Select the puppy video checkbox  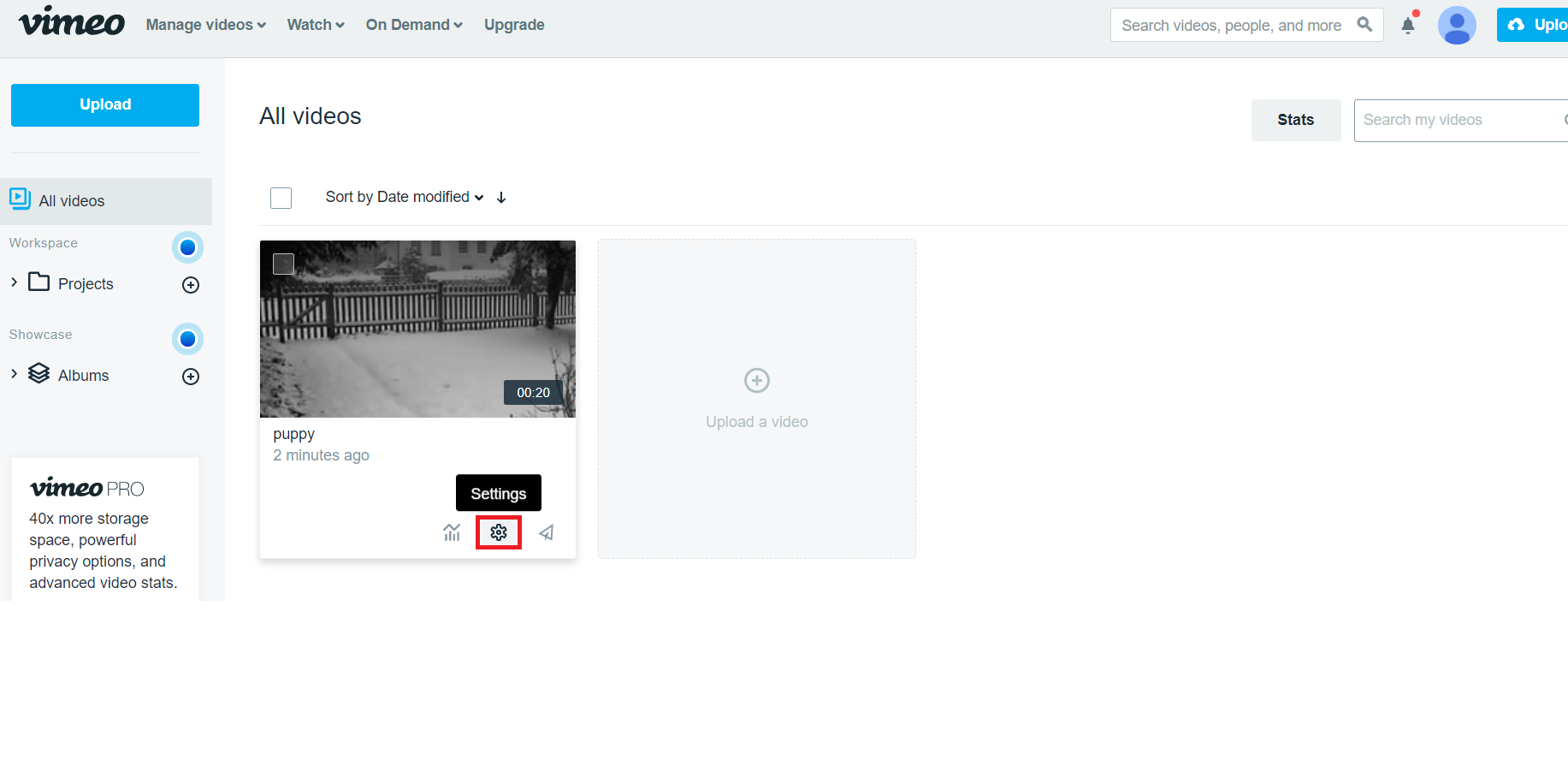(x=283, y=264)
